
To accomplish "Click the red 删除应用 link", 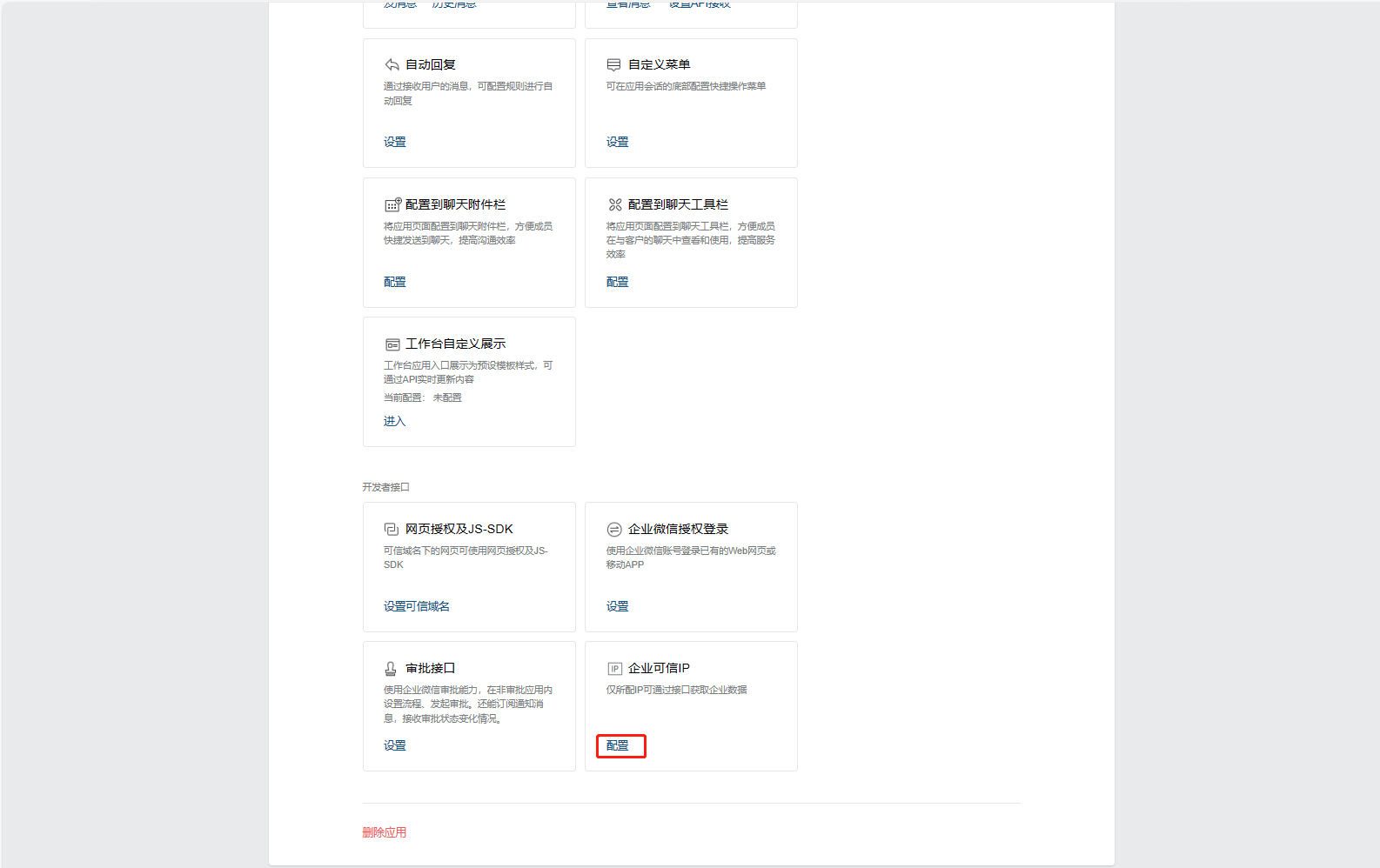I will (x=384, y=832).
